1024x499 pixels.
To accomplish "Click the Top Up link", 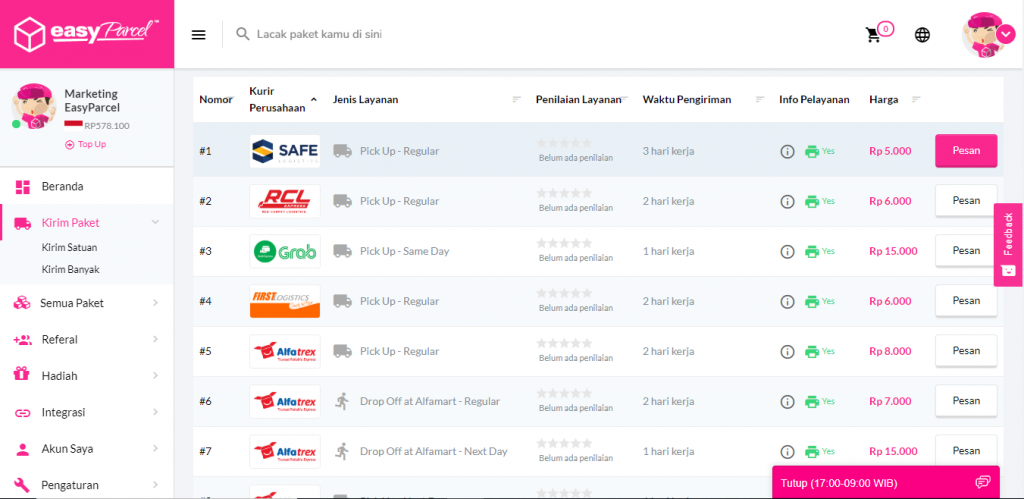I will (86, 144).
